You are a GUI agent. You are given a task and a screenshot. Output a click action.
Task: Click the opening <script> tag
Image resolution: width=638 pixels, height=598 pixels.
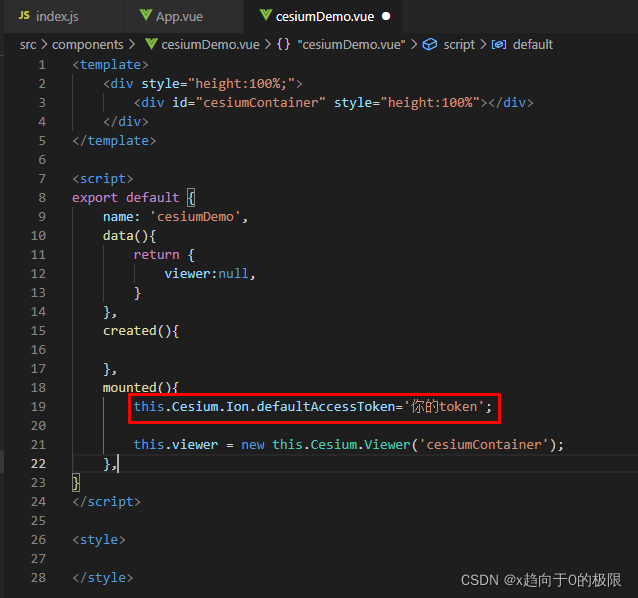click(x=103, y=179)
